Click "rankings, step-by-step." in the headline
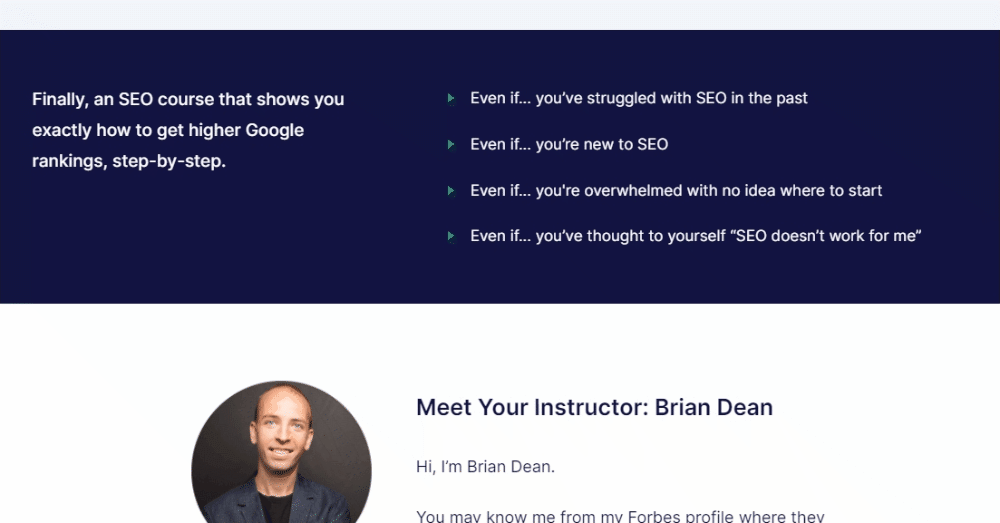This screenshot has height=523, width=1000. click(129, 161)
